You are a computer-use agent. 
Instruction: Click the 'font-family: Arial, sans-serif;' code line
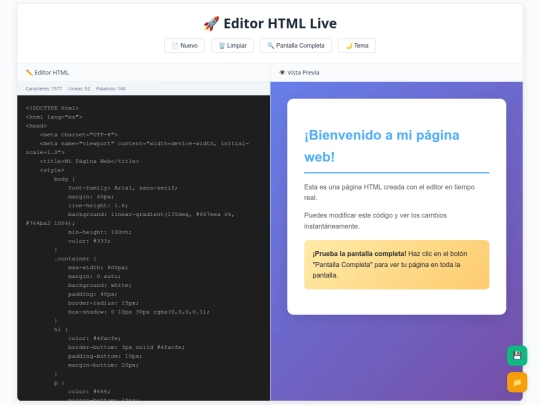point(123,188)
